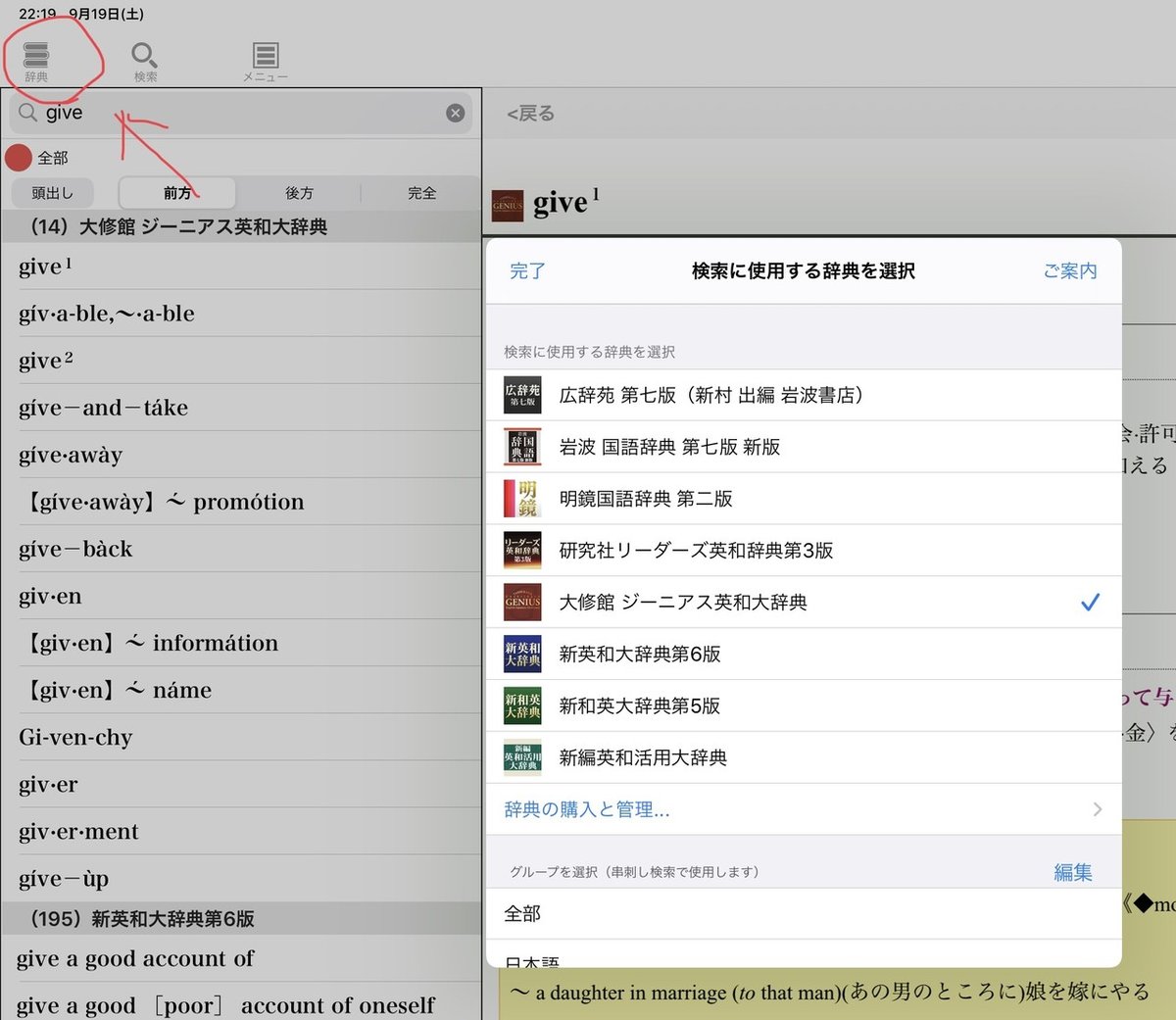Go back with the <戻る button
The image size is (1176, 1020).
point(530,114)
